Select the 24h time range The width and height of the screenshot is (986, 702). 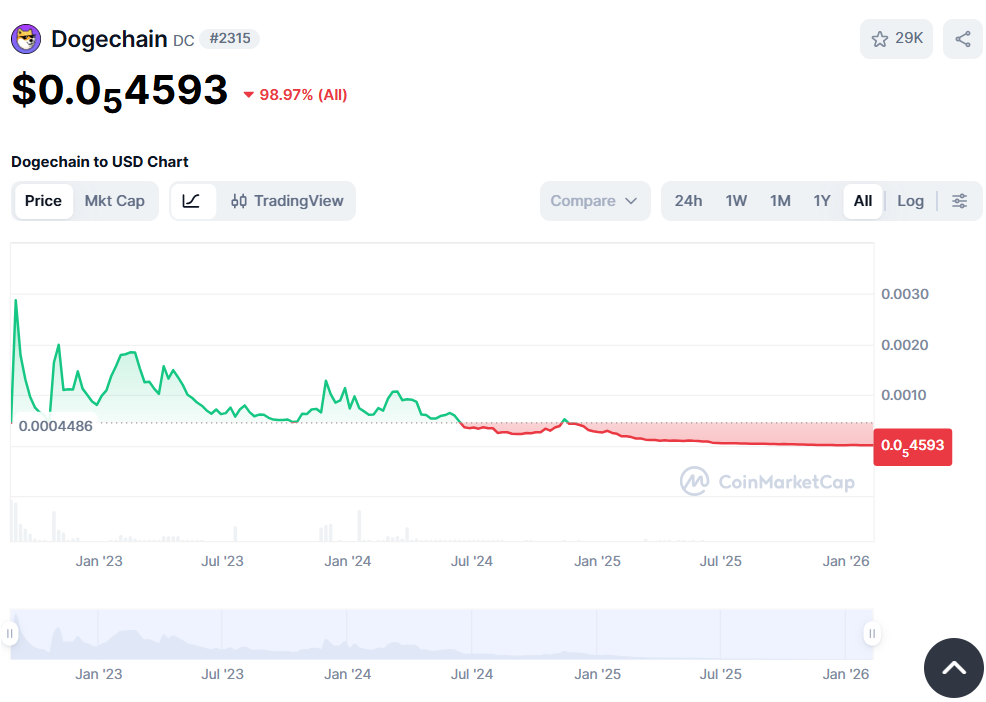[688, 201]
